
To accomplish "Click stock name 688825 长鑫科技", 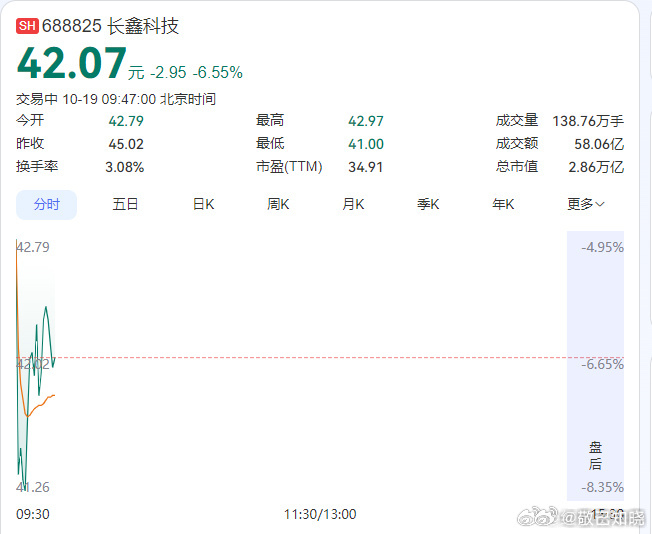I will [x=111, y=26].
